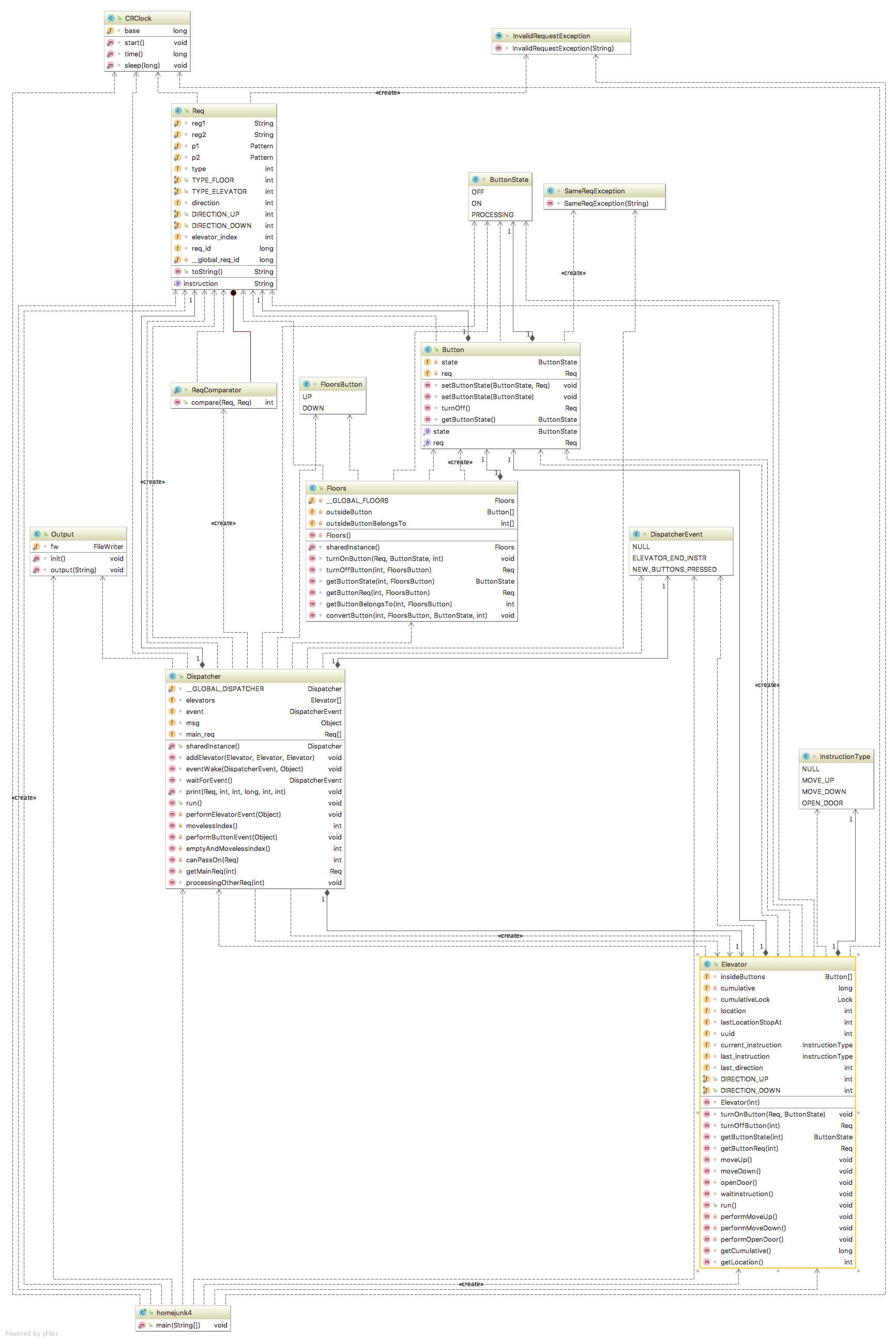
Task: Click the ReqComparator class icon
Action: click(x=177, y=390)
